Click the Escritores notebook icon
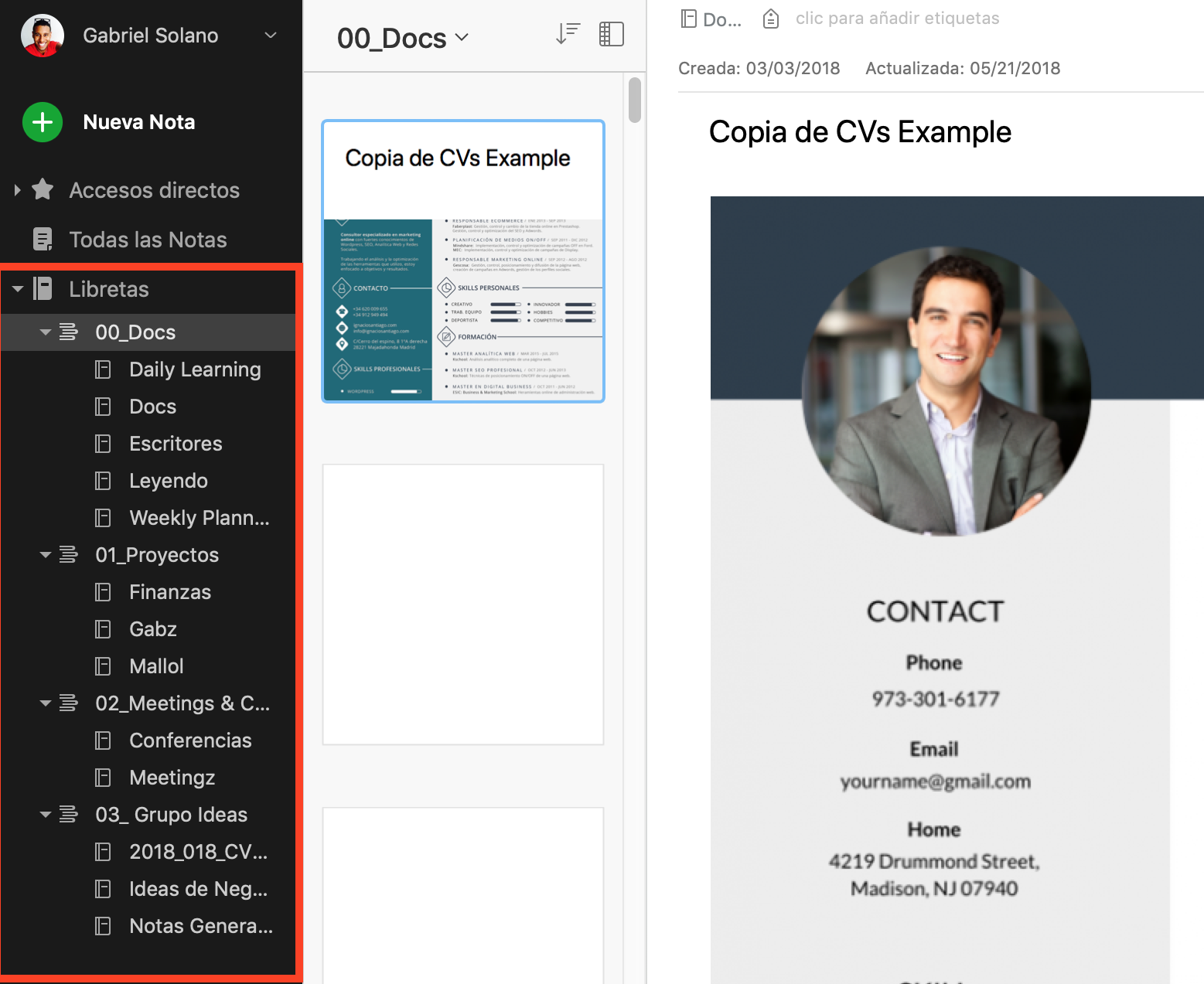This screenshot has height=984, width=1204. 103,444
